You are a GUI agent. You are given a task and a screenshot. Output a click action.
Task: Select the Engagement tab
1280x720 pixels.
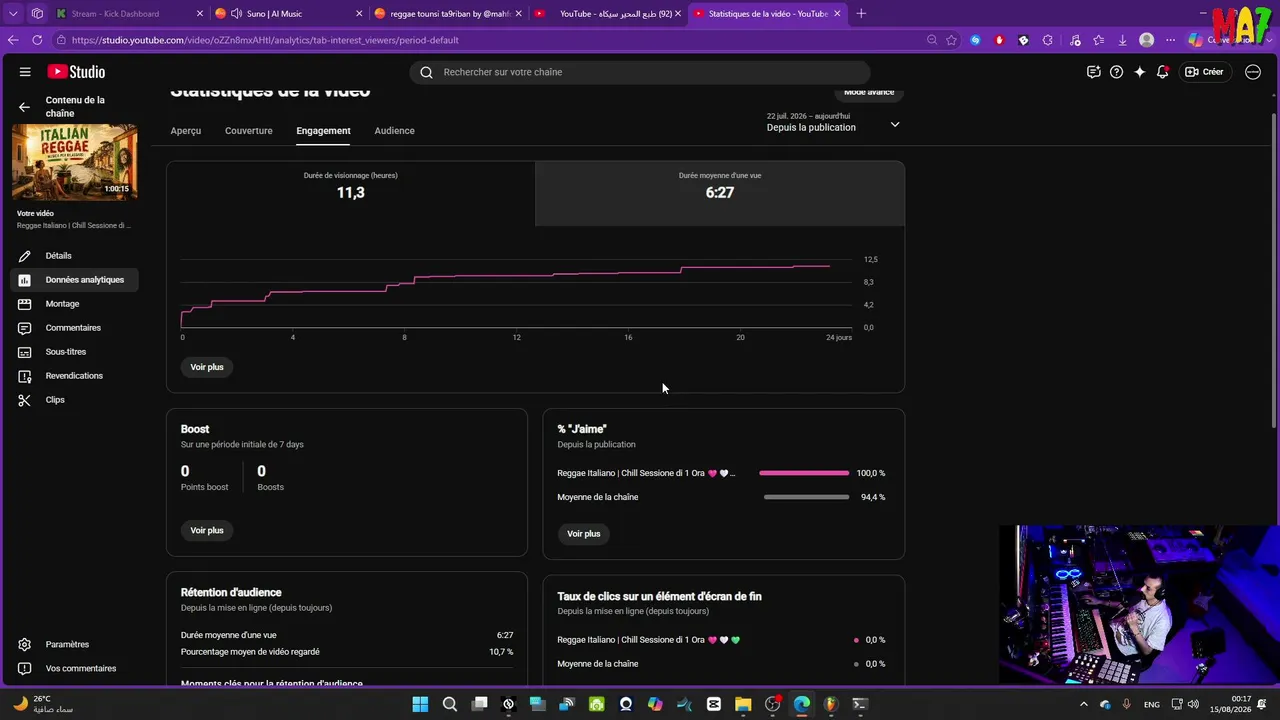coord(323,131)
